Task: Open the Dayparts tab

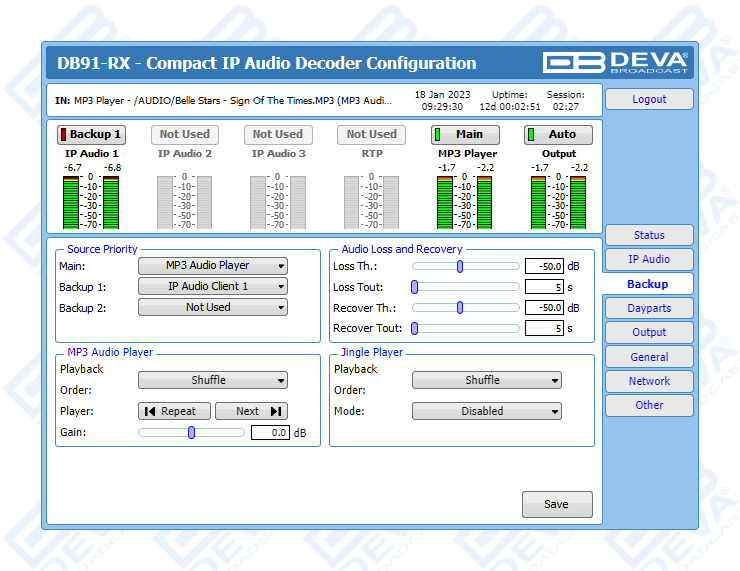Action: [x=648, y=308]
